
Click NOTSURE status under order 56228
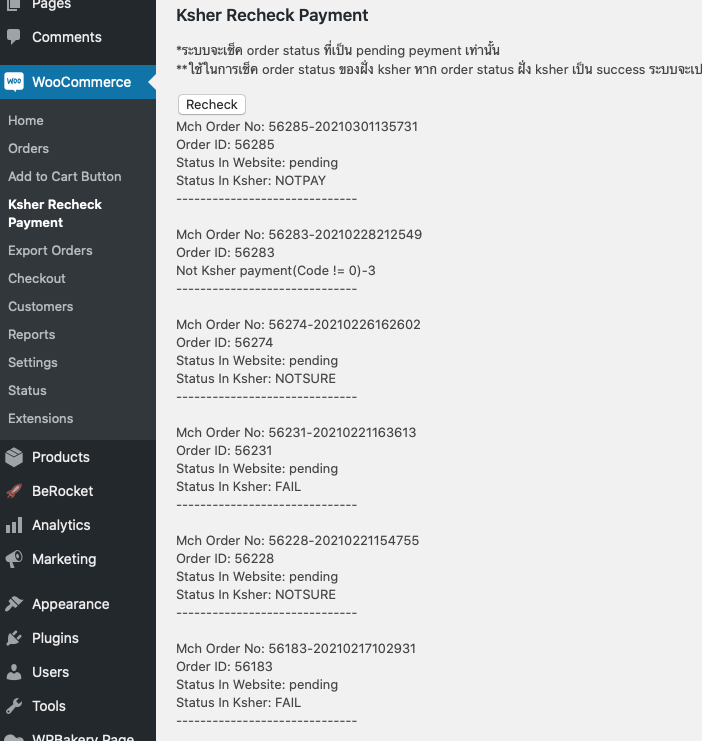256,595
